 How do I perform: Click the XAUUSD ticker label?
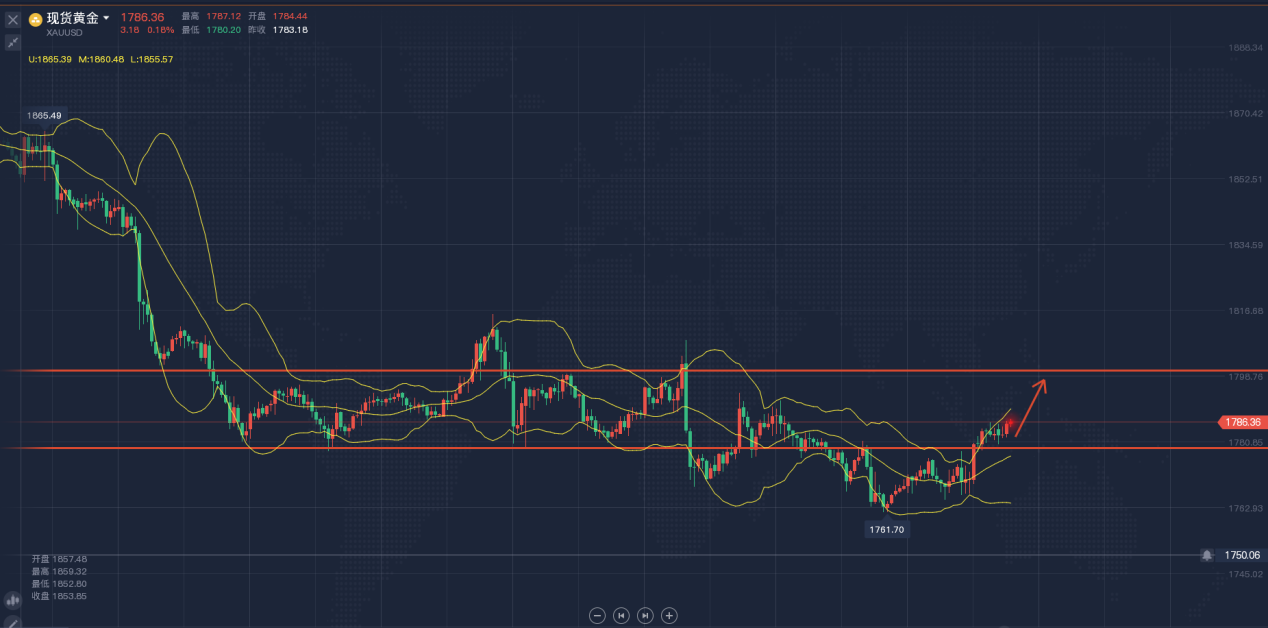64,33
